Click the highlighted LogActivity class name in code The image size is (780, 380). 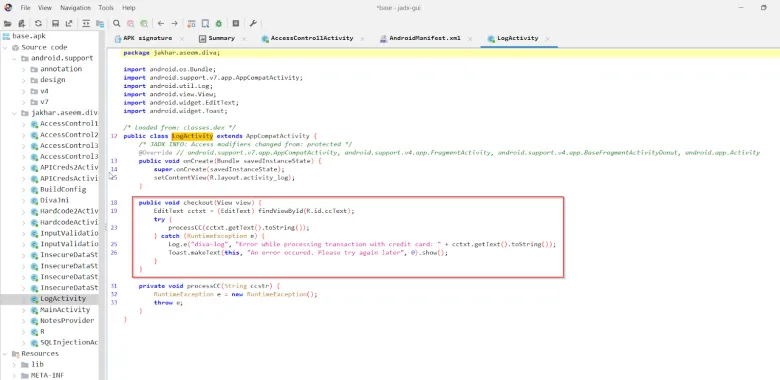192,136
